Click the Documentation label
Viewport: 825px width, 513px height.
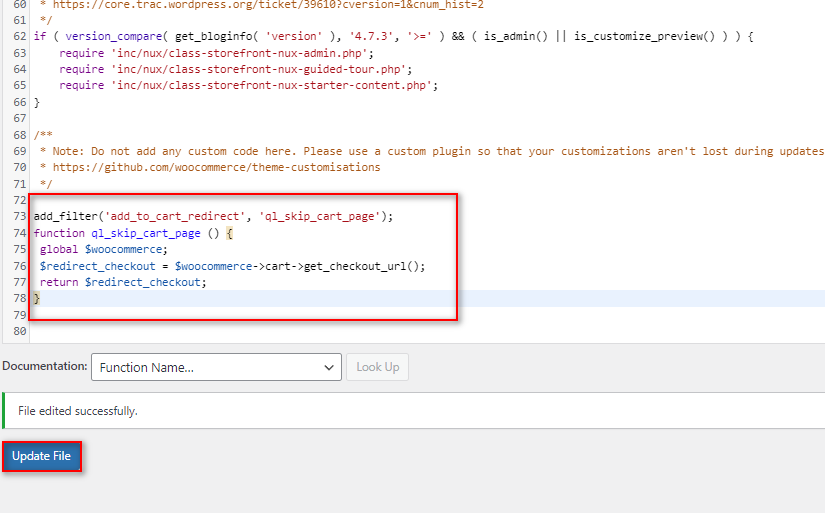[x=45, y=366]
